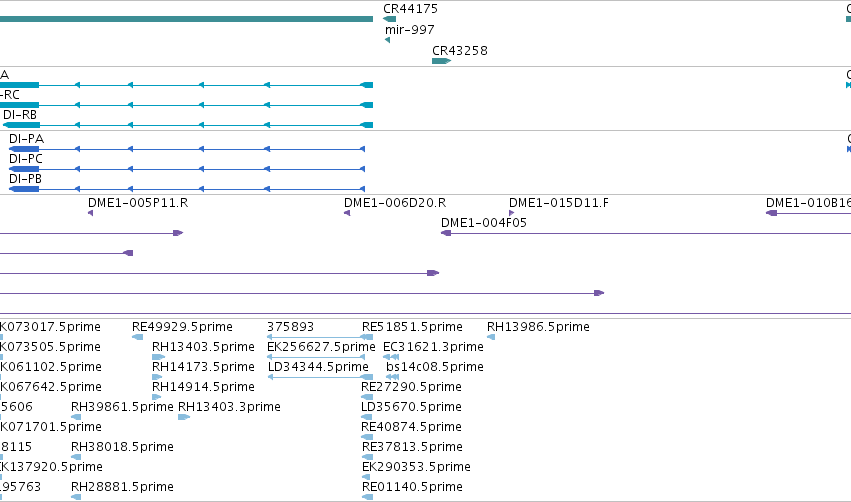Screen dimensions: 851x502
Task: Open the Dl-PA protein label
Action: click(27, 139)
